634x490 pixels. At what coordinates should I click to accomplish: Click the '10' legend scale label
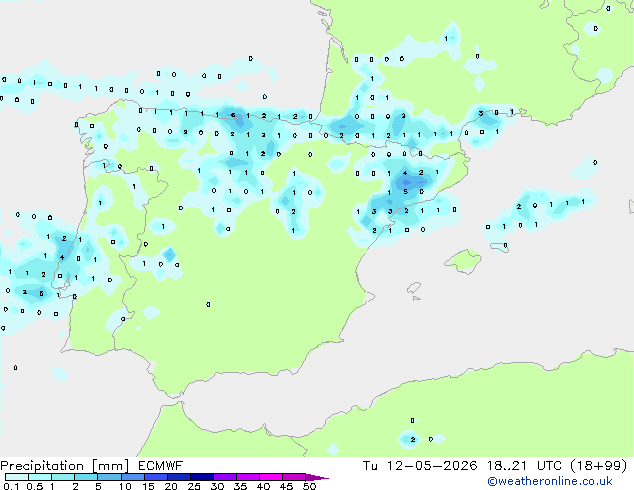(x=125, y=486)
